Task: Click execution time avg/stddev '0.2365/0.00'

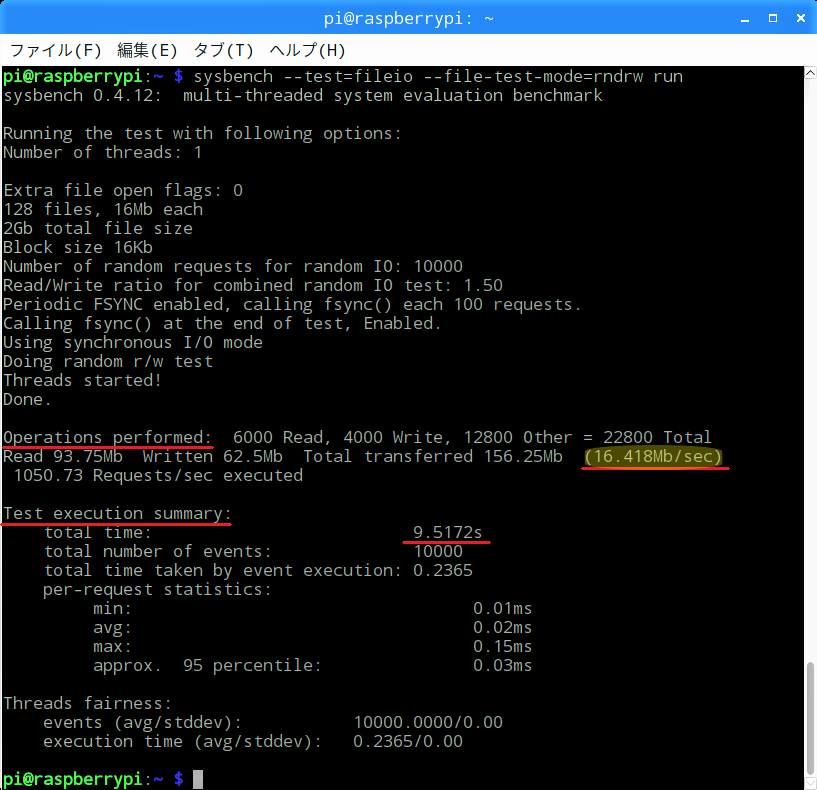Action: [408, 742]
